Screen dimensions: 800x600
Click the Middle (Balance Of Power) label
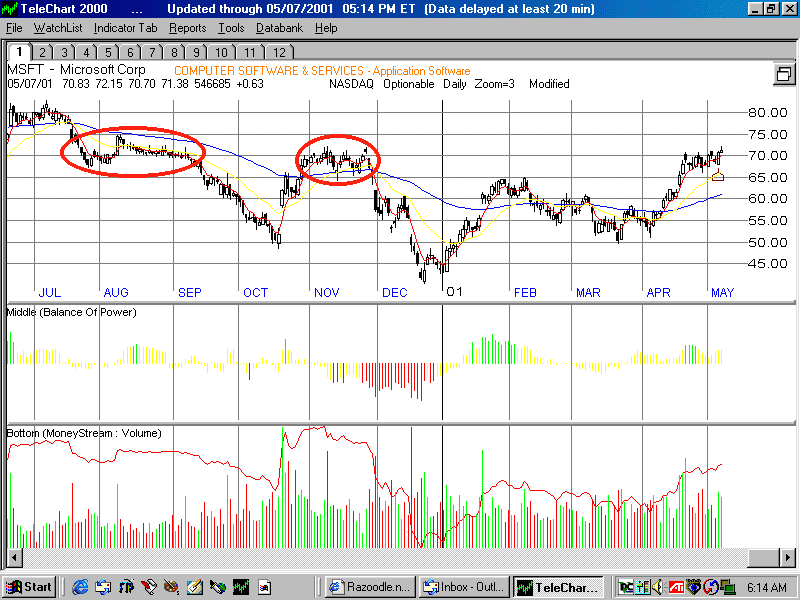click(71, 312)
